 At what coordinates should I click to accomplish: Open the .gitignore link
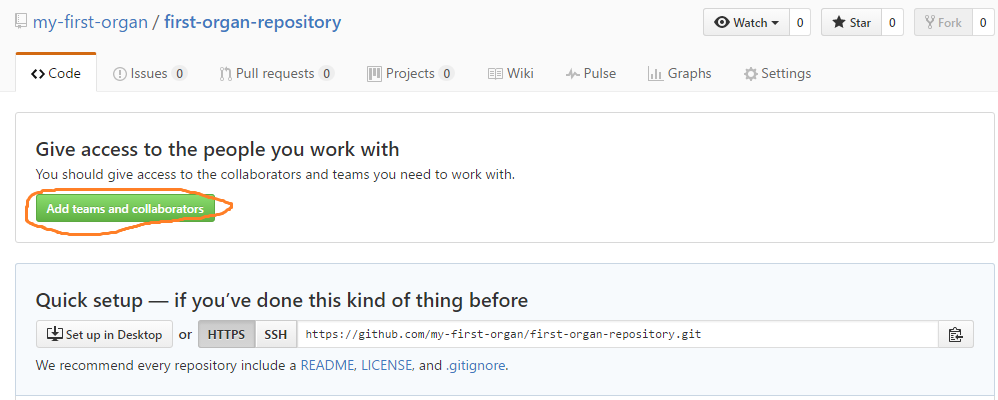click(x=475, y=366)
